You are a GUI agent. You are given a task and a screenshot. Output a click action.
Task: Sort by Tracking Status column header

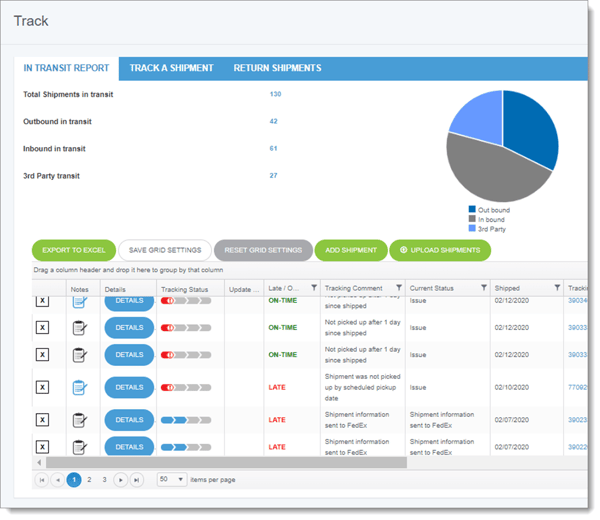[x=184, y=290]
